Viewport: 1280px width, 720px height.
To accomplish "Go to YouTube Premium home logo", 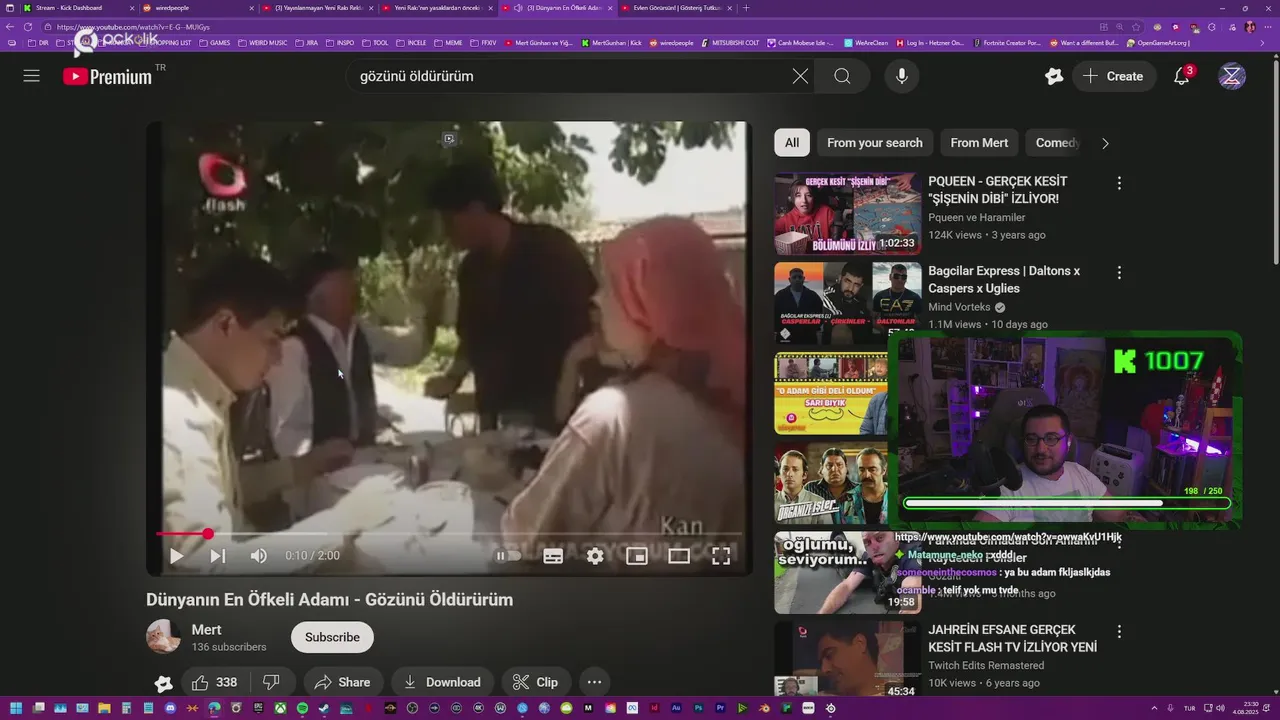I will [x=107, y=76].
